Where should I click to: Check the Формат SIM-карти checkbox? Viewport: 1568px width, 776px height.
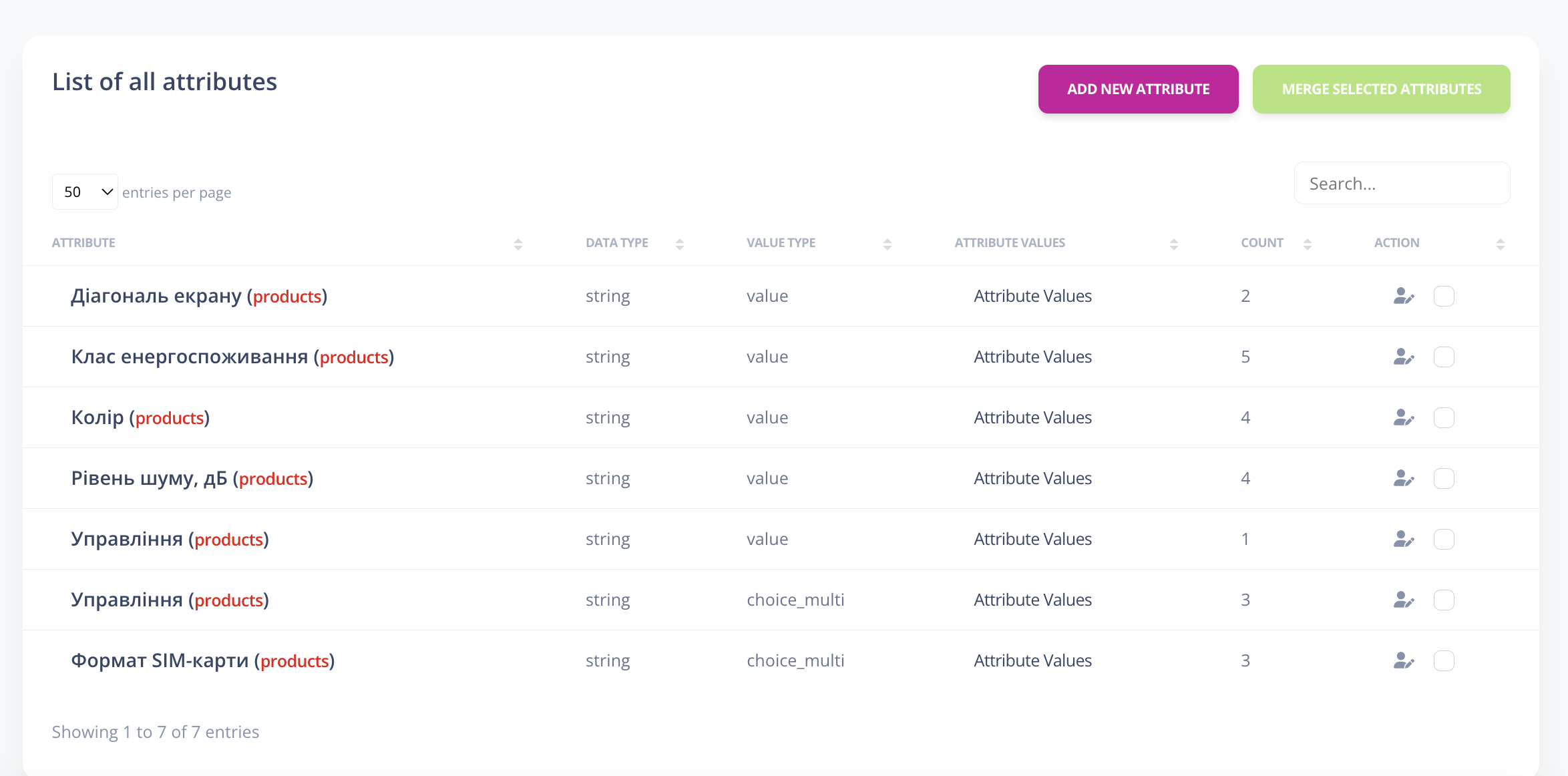(x=1444, y=660)
